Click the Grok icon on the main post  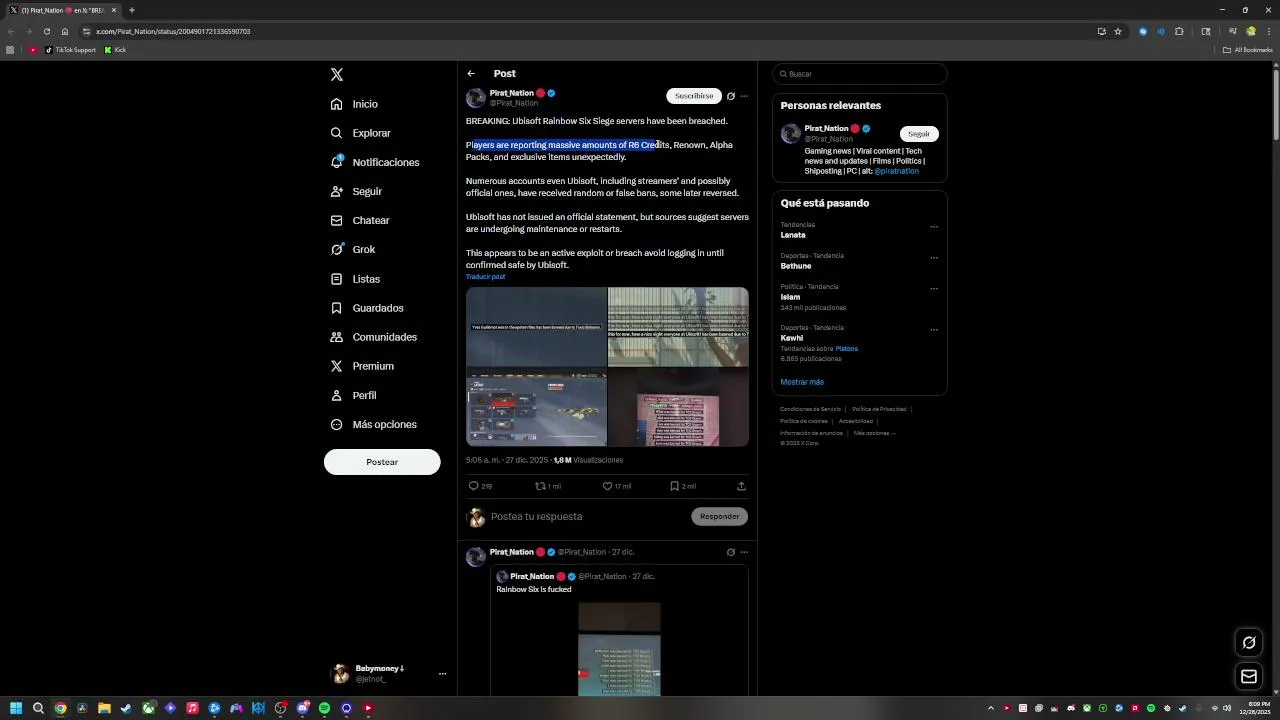(x=731, y=96)
